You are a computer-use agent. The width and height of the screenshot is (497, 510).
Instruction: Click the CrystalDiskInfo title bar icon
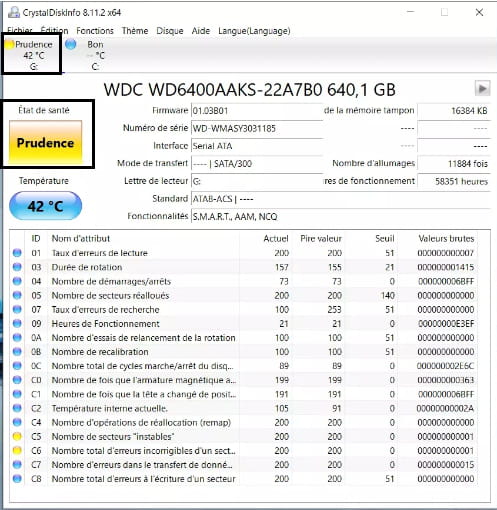coord(14,12)
